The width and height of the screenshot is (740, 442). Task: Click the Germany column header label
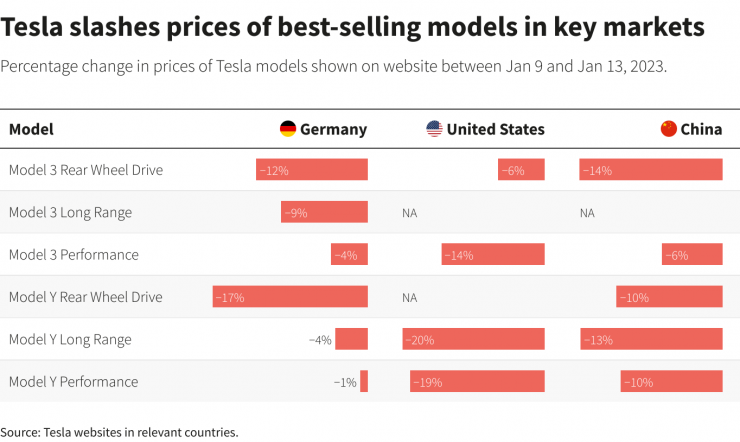click(x=333, y=129)
